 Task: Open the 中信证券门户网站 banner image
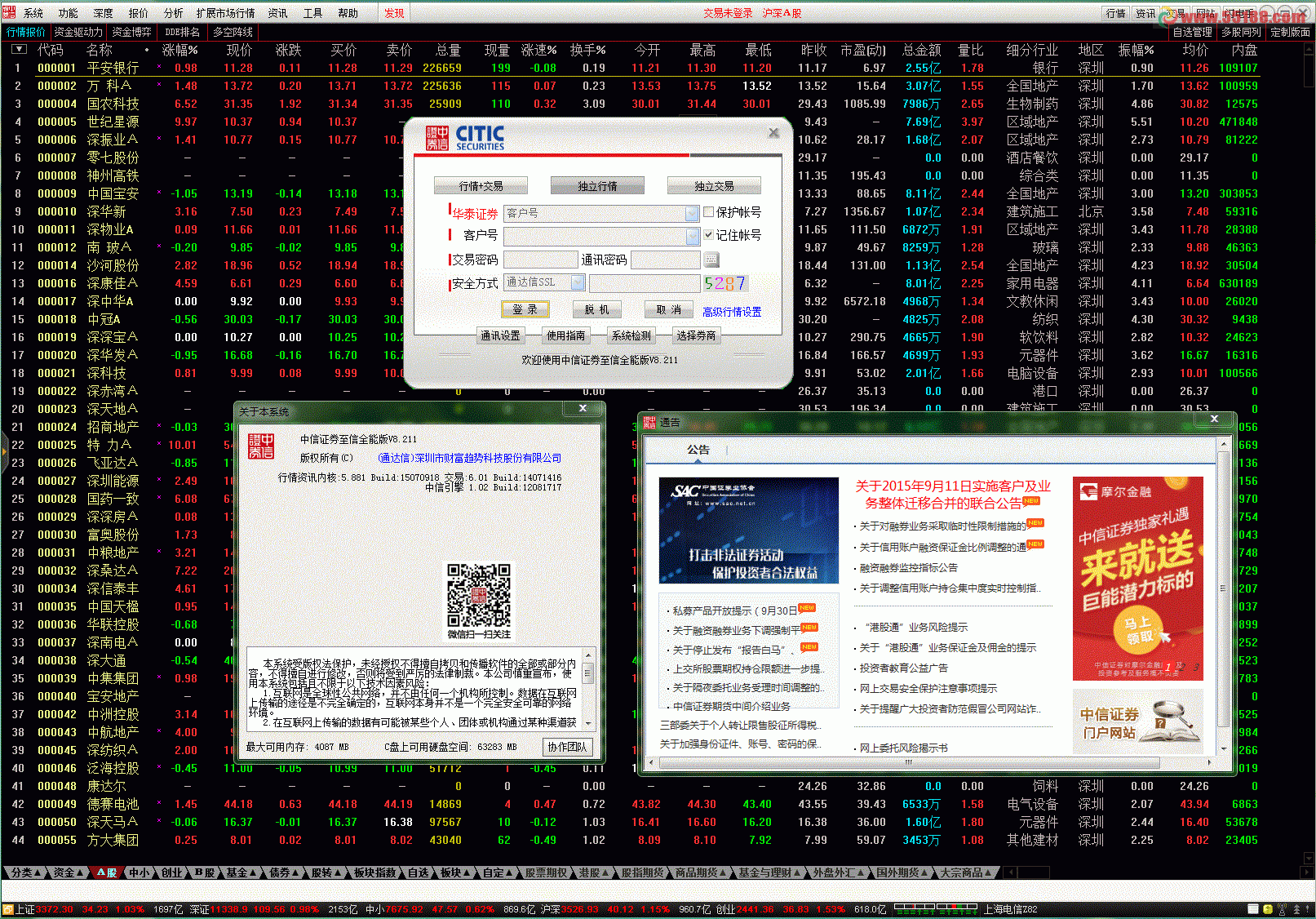tap(1137, 721)
